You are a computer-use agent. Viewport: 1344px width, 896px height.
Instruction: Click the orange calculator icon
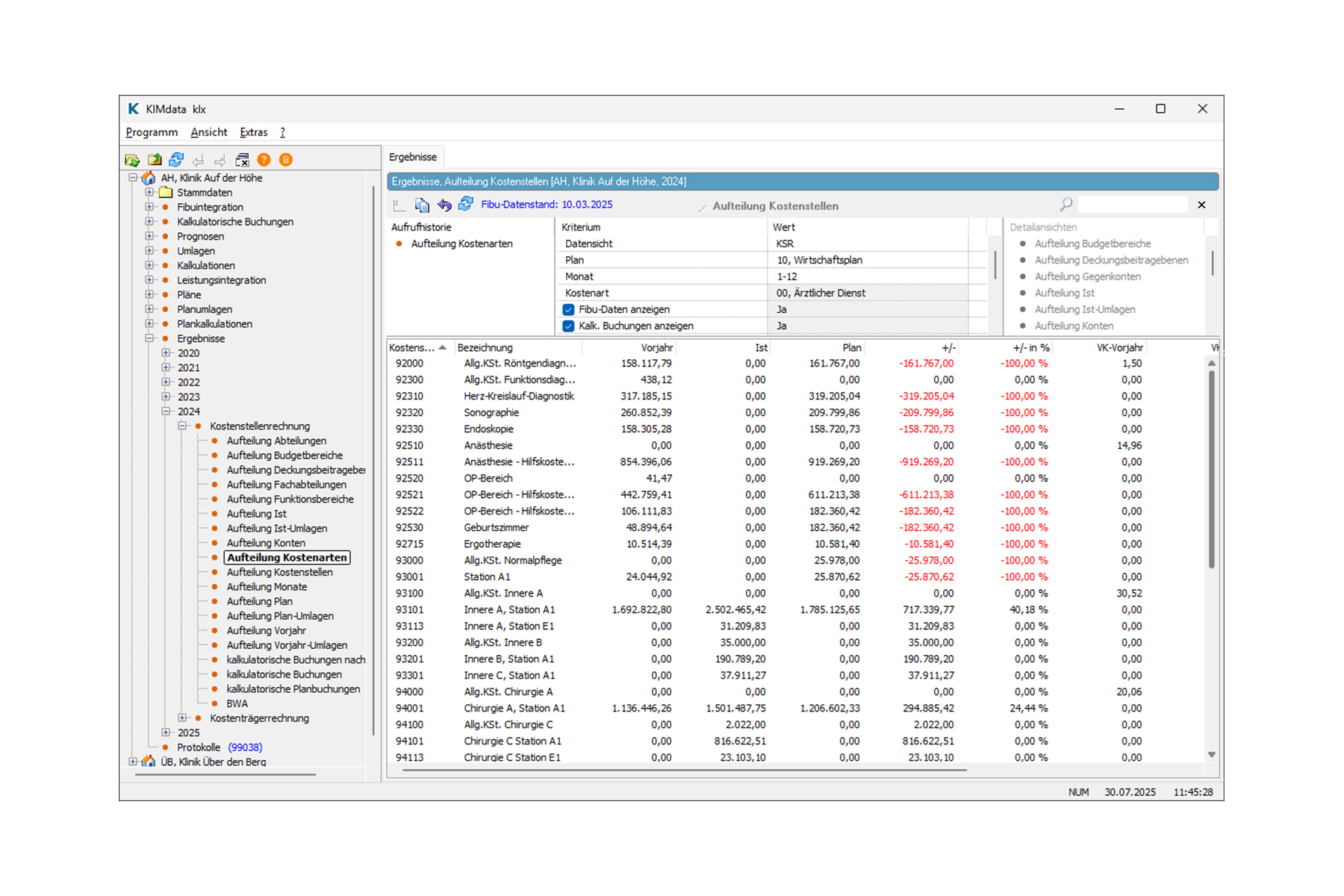pos(286,160)
